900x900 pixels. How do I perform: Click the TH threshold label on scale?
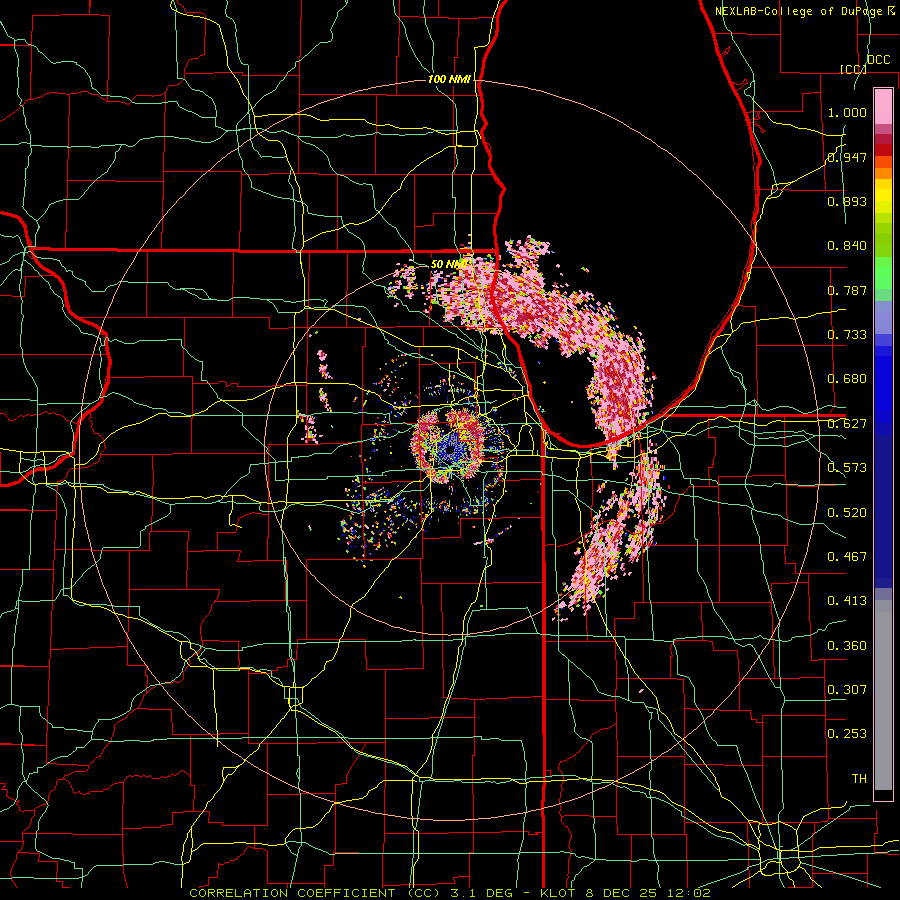pyautogui.click(x=859, y=779)
